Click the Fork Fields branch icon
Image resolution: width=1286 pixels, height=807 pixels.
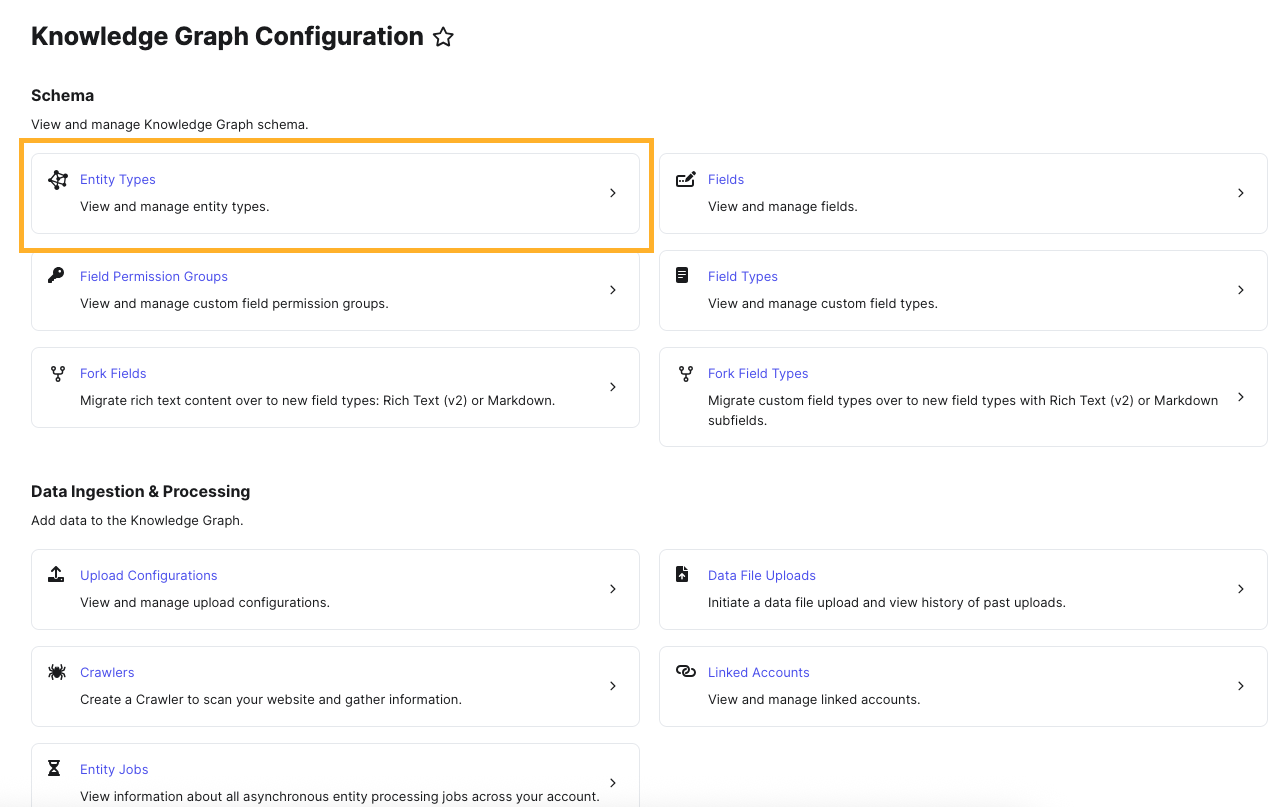pos(57,373)
